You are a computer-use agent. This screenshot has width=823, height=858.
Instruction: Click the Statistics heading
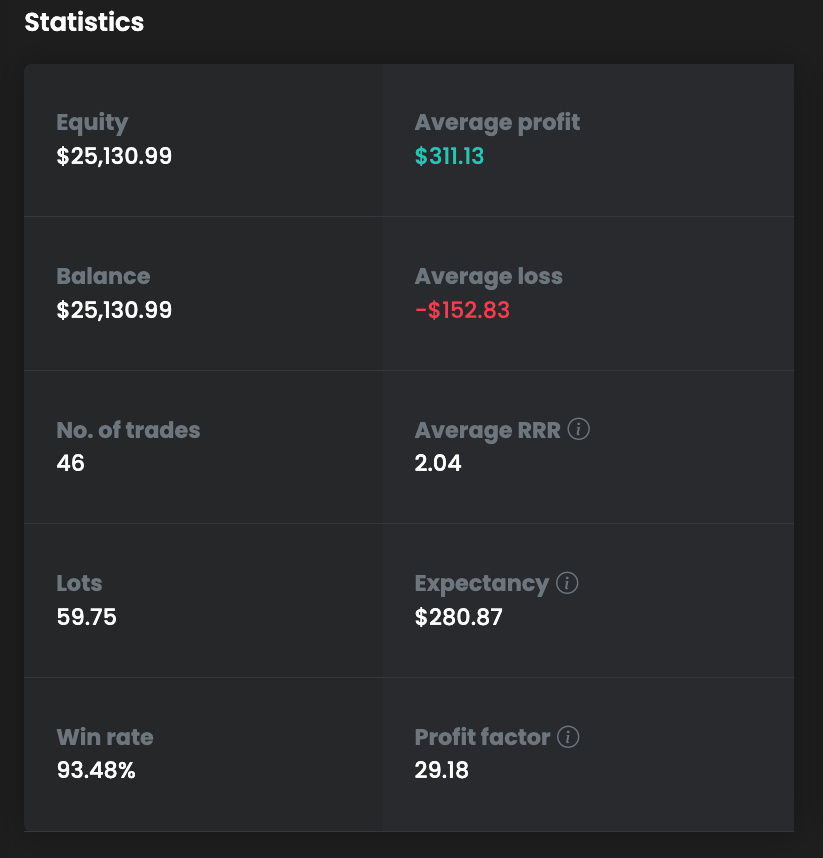pyautogui.click(x=84, y=22)
